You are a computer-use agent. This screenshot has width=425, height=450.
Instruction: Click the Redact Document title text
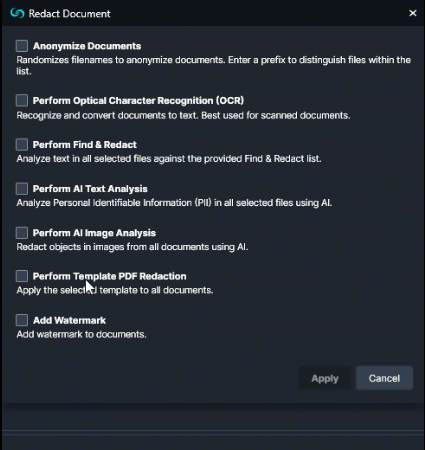tap(69, 14)
